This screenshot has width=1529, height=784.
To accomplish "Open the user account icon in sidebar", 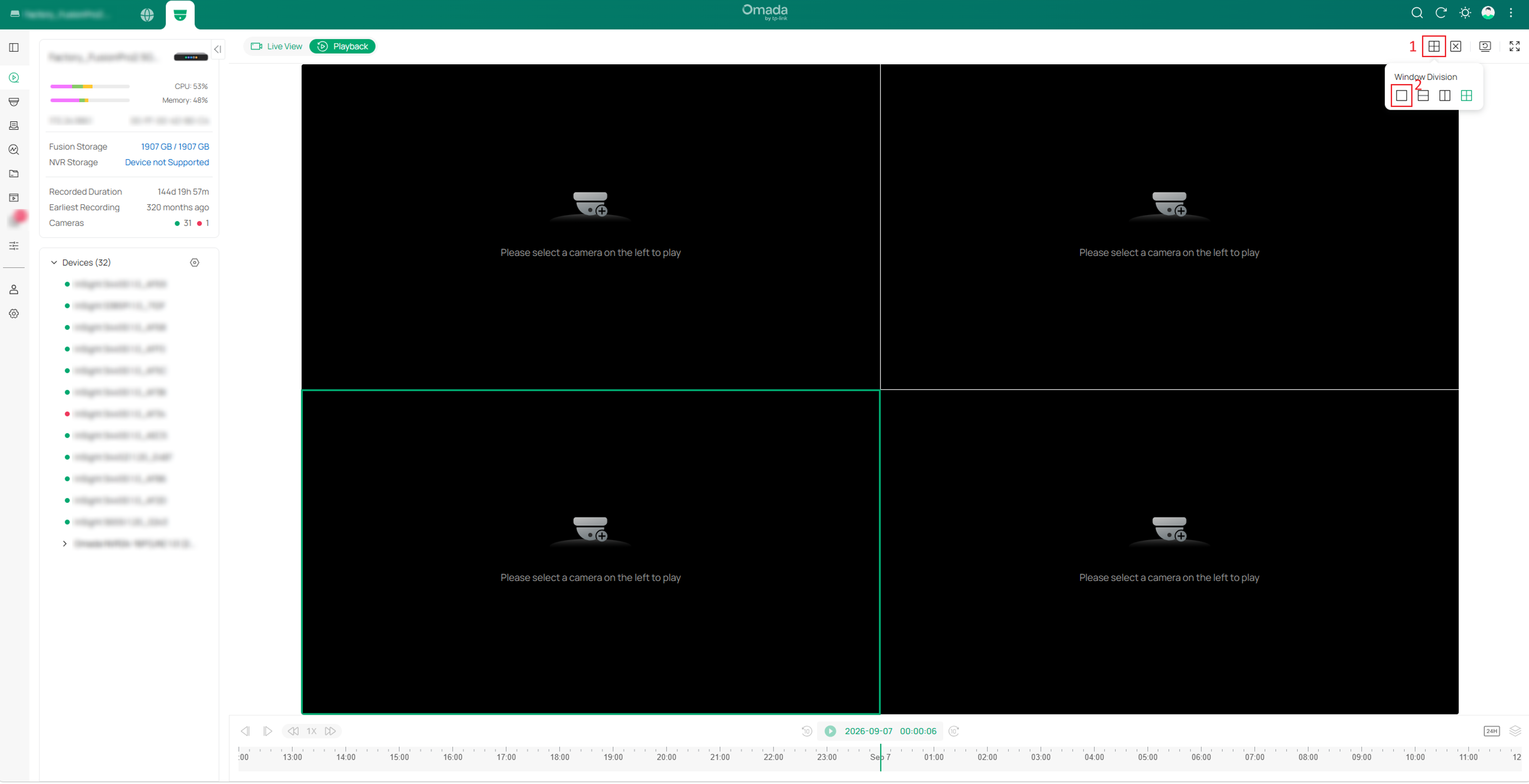I will click(14, 290).
